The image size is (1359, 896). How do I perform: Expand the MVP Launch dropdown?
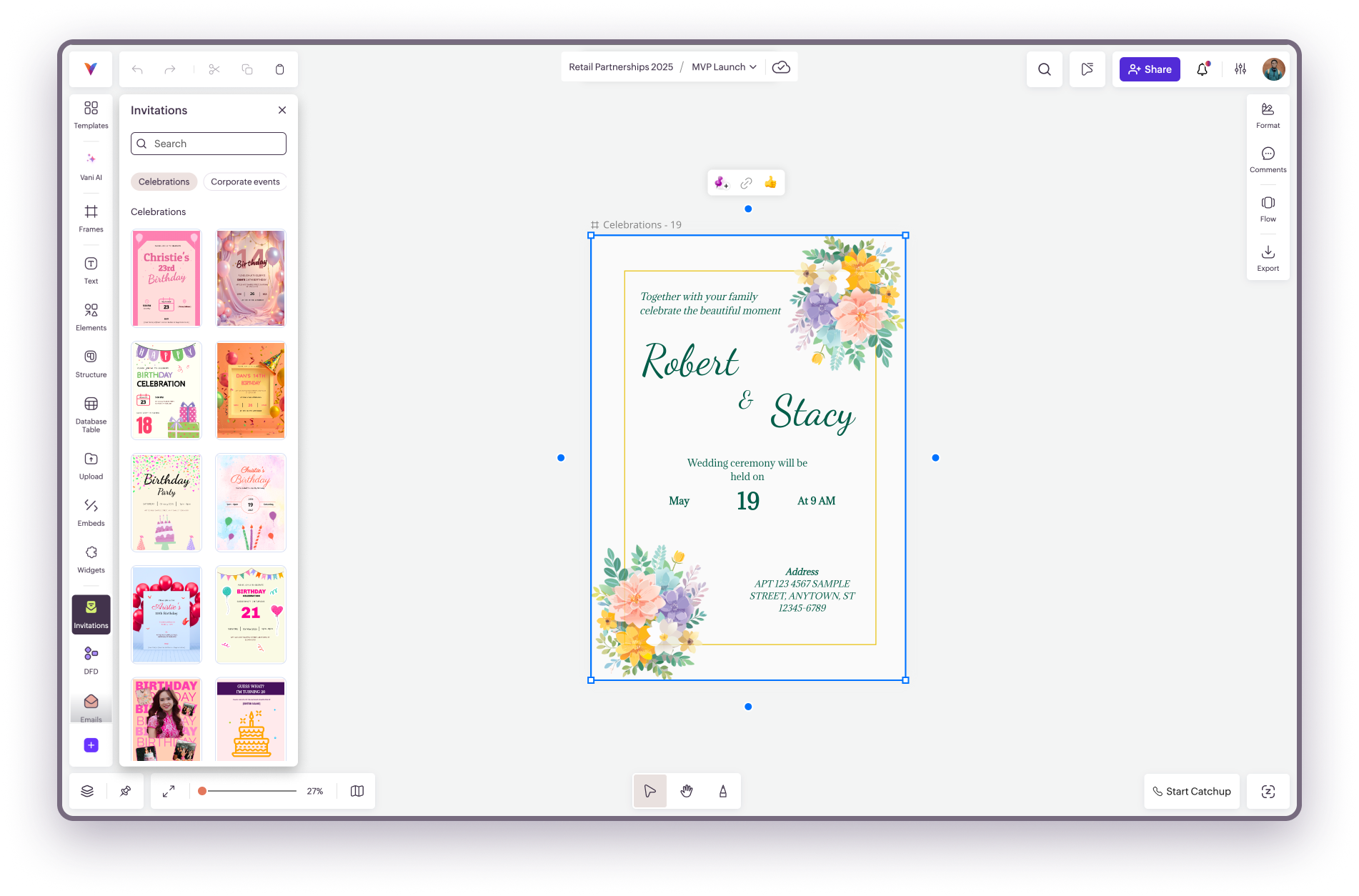[724, 67]
